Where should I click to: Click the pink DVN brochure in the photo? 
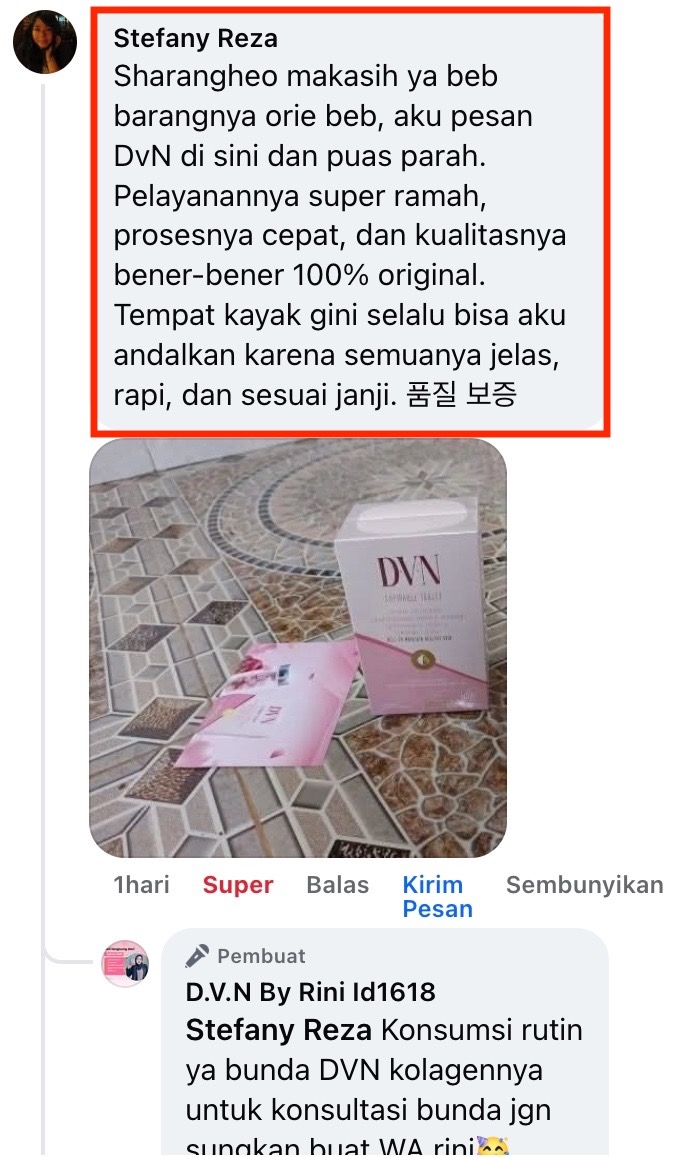262,705
